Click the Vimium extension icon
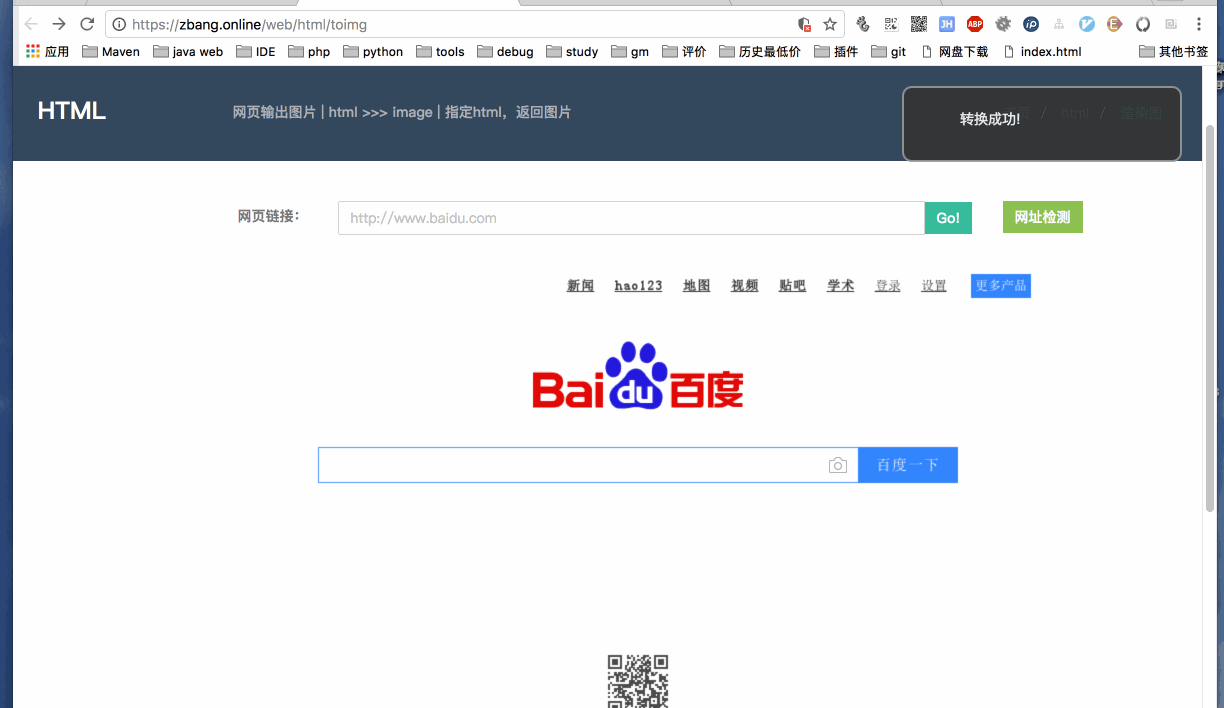 [x=1086, y=24]
